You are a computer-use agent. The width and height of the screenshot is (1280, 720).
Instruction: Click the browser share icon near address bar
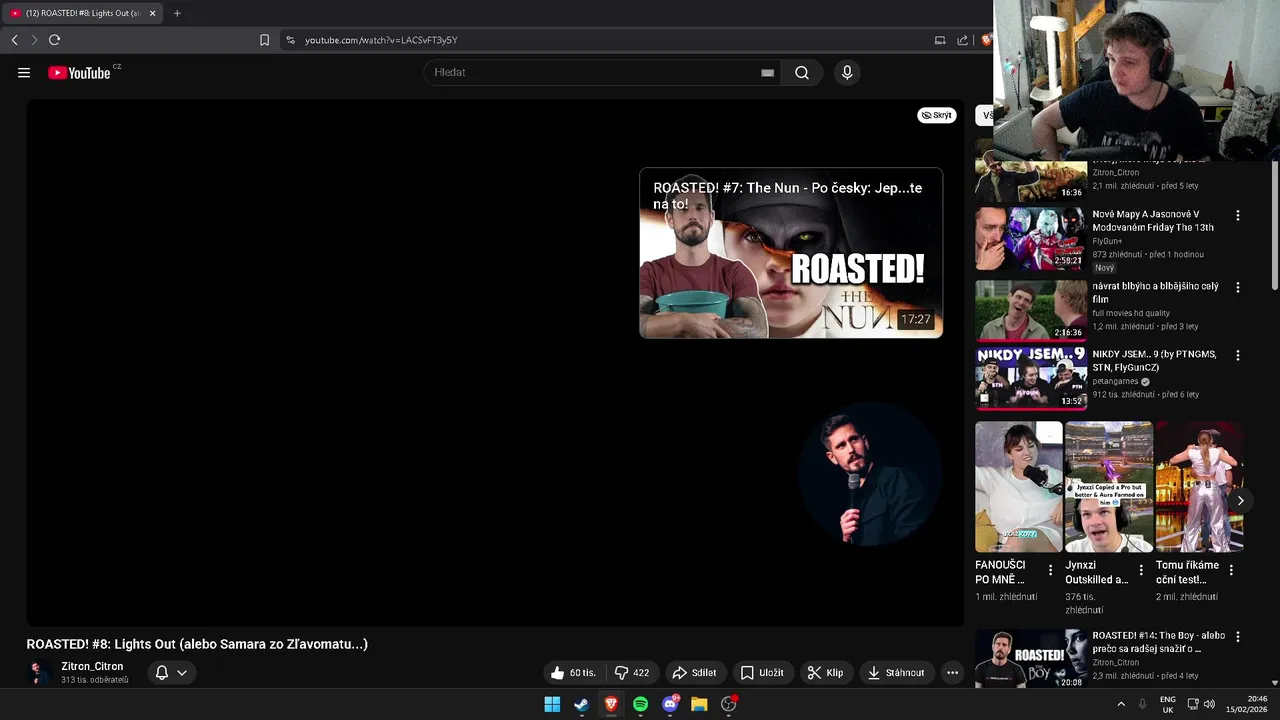pos(962,40)
